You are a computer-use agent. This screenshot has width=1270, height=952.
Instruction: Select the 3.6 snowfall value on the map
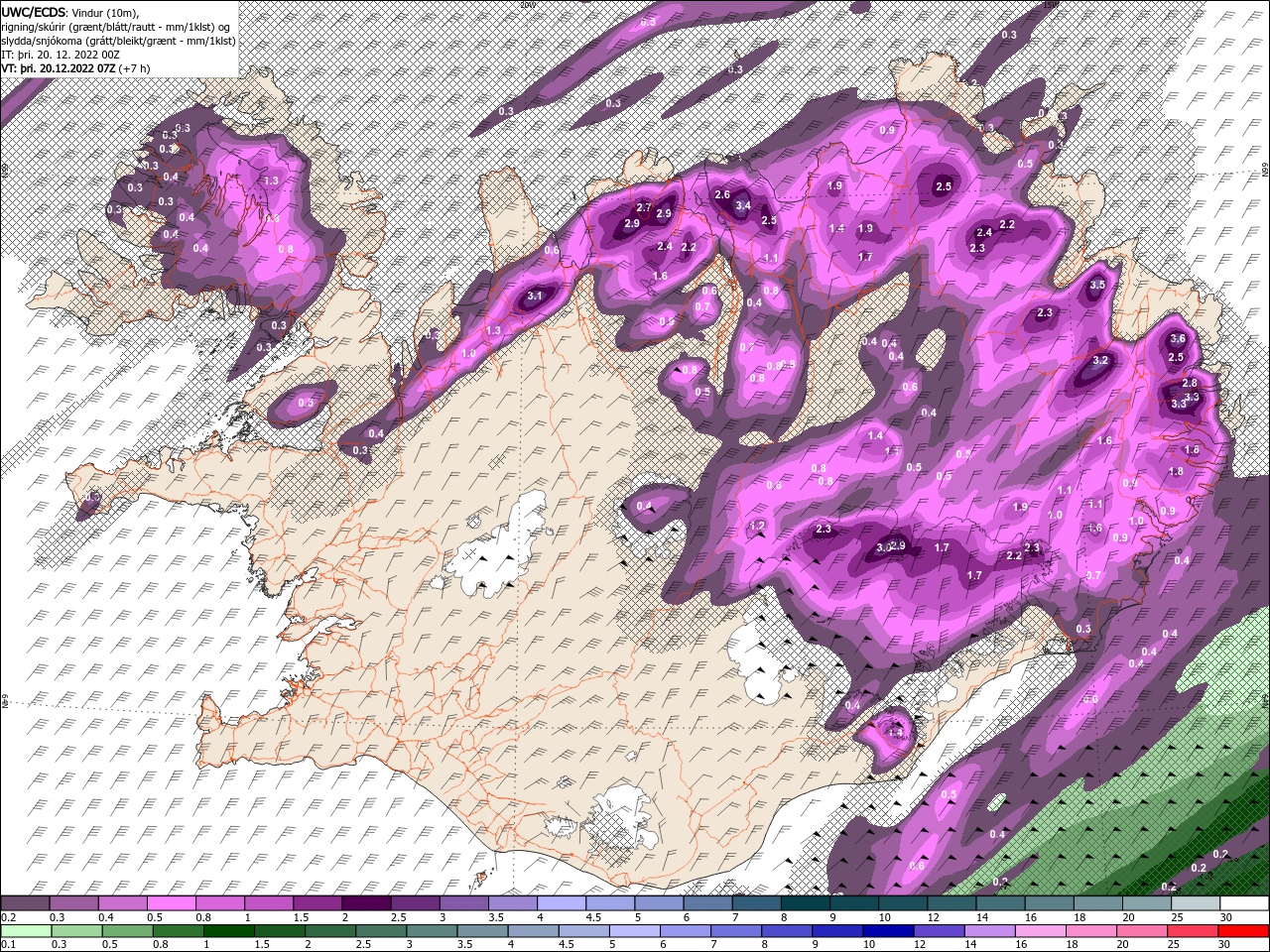[1178, 338]
